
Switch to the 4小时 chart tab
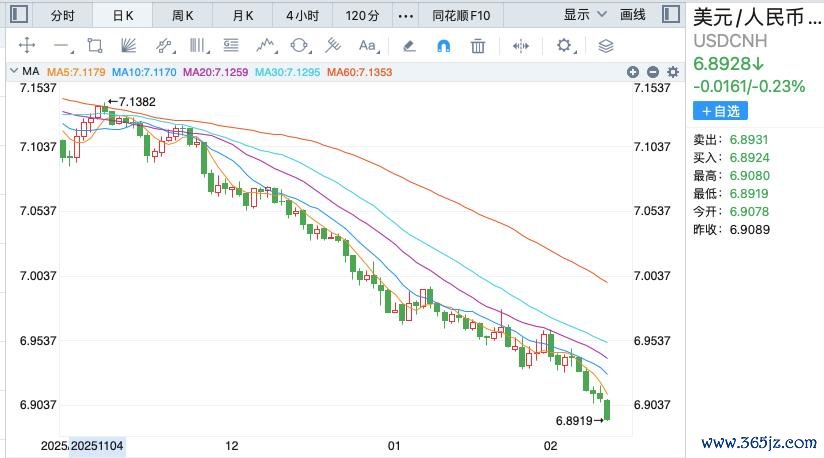[303, 16]
